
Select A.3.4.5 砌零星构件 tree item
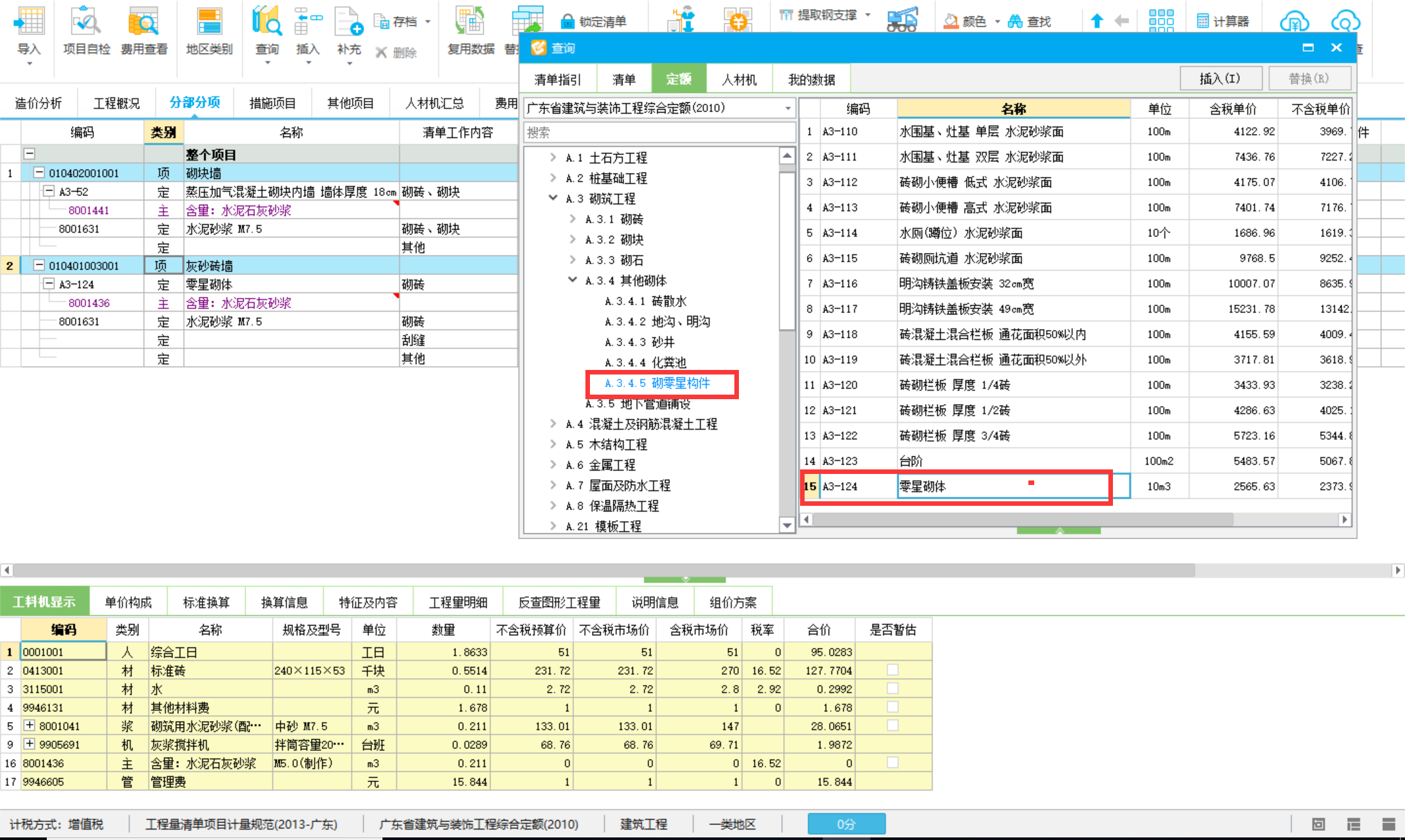tap(658, 383)
